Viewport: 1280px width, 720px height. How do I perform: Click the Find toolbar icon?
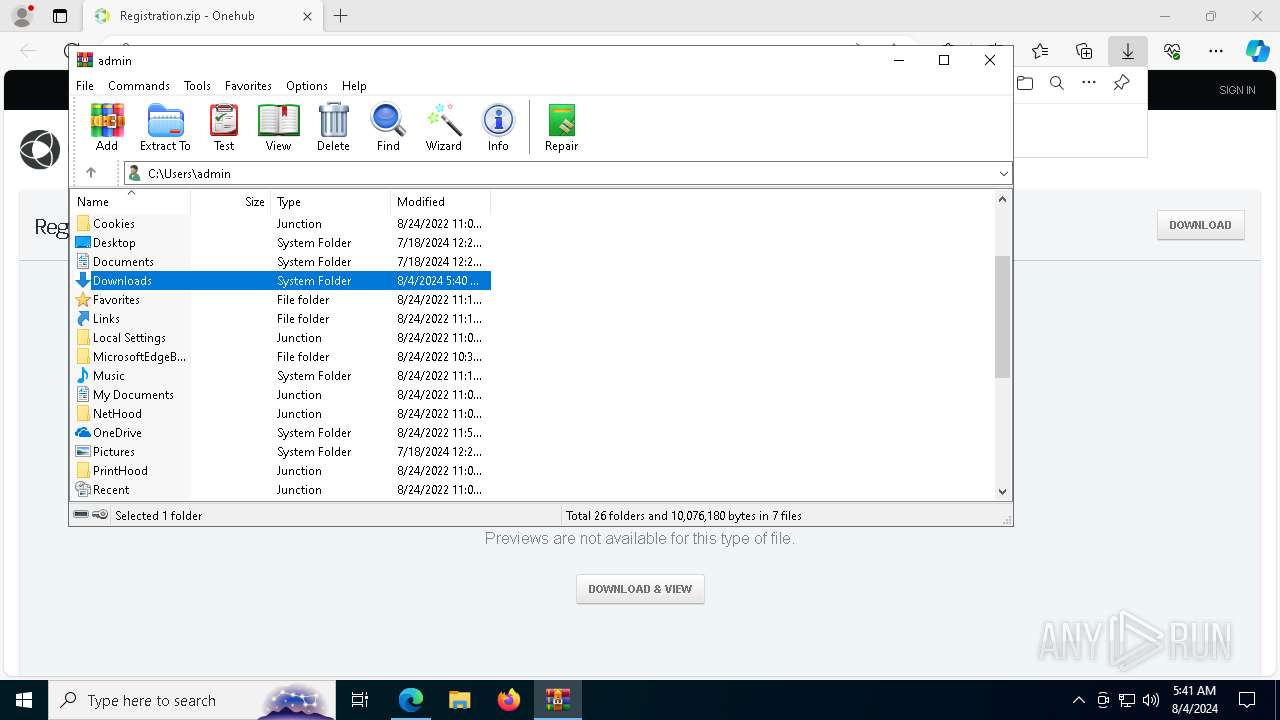(x=388, y=127)
